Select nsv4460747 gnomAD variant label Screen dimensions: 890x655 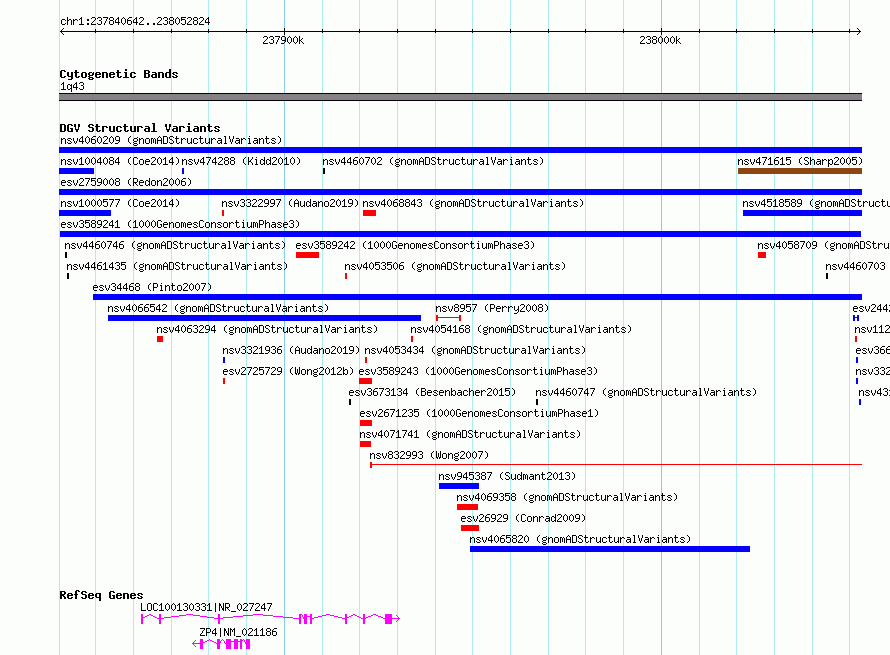[x=646, y=392]
